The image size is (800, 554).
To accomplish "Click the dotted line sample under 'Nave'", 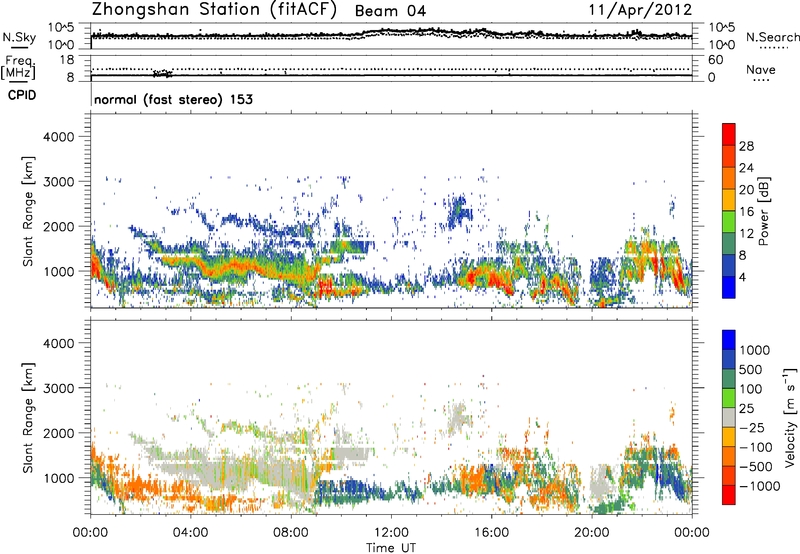I will click(x=762, y=80).
